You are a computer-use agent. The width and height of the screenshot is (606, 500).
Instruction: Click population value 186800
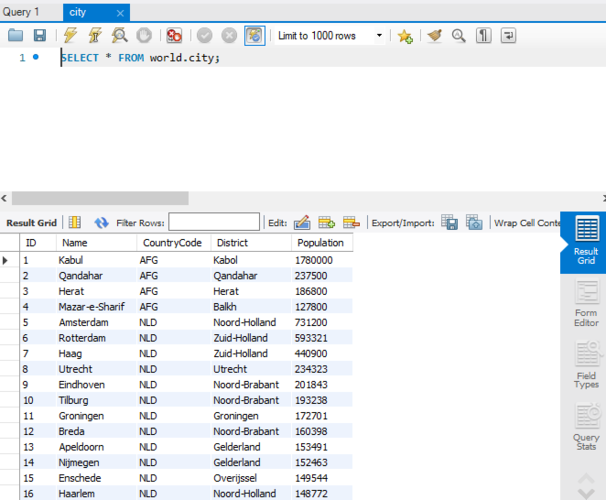pyautogui.click(x=322, y=291)
